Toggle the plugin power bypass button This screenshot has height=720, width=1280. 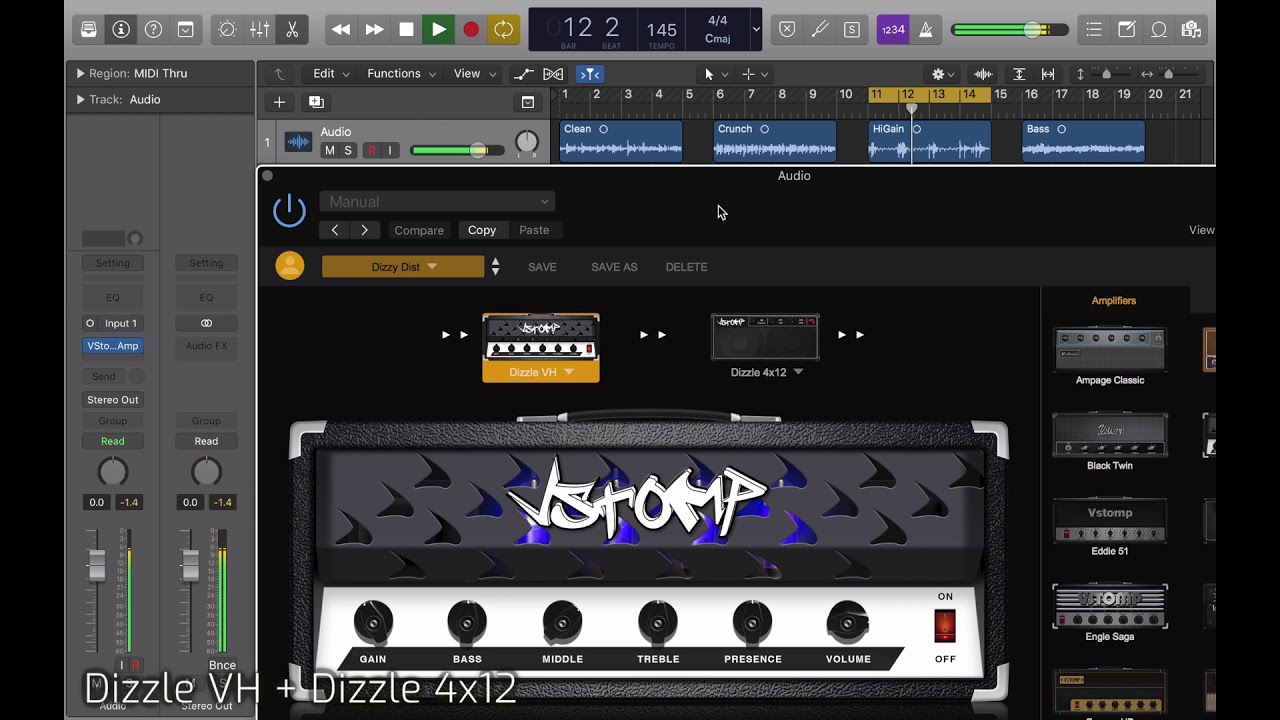[289, 211]
